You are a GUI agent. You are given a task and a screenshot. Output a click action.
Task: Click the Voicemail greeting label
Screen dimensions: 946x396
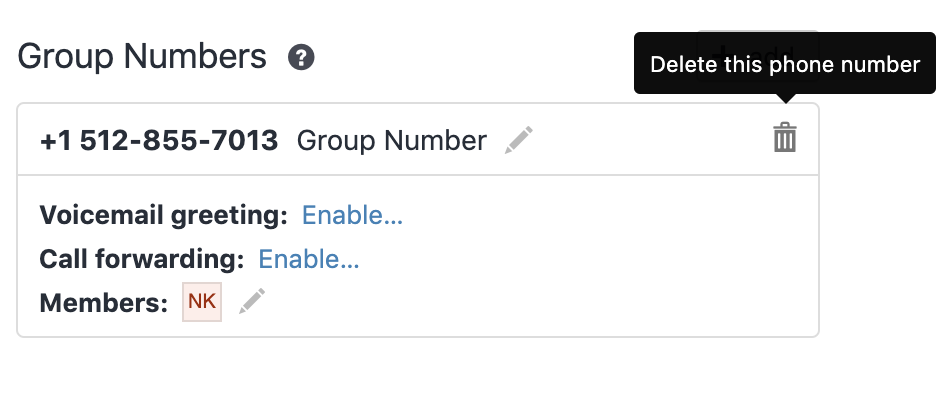pos(163,216)
